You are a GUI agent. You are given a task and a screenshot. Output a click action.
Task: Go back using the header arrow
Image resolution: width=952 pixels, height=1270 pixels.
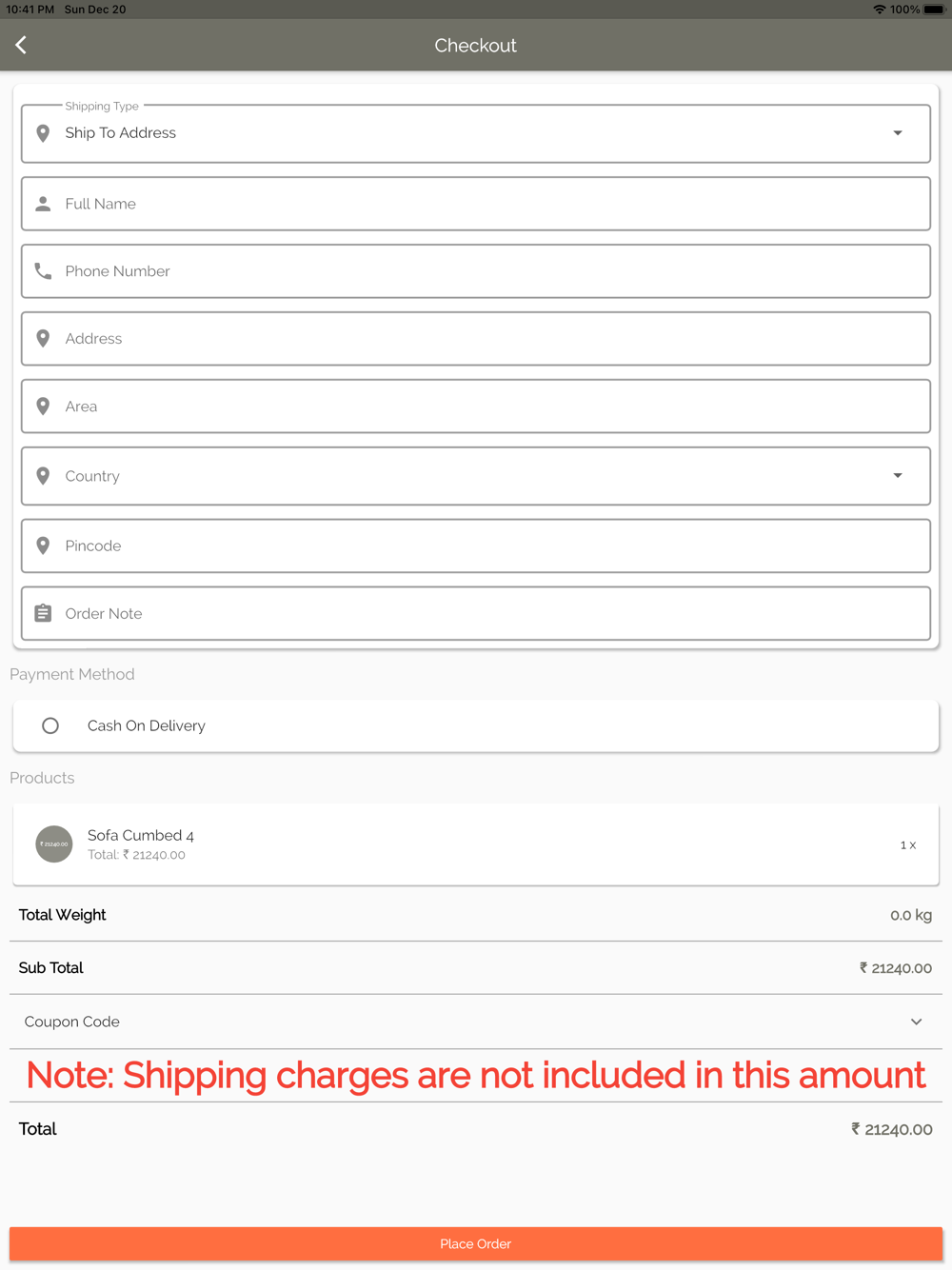(x=21, y=45)
